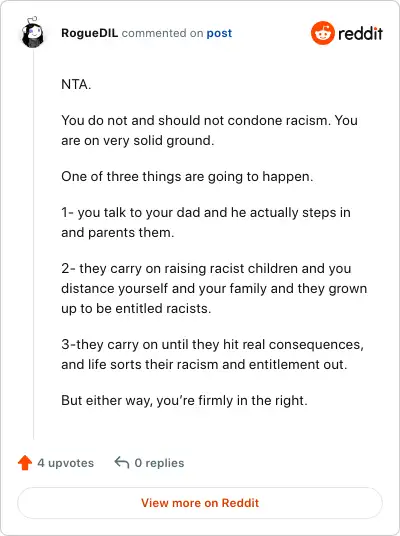Click the paragraph starting '1- you talk'
The width and height of the screenshot is (400, 536).
[206, 223]
